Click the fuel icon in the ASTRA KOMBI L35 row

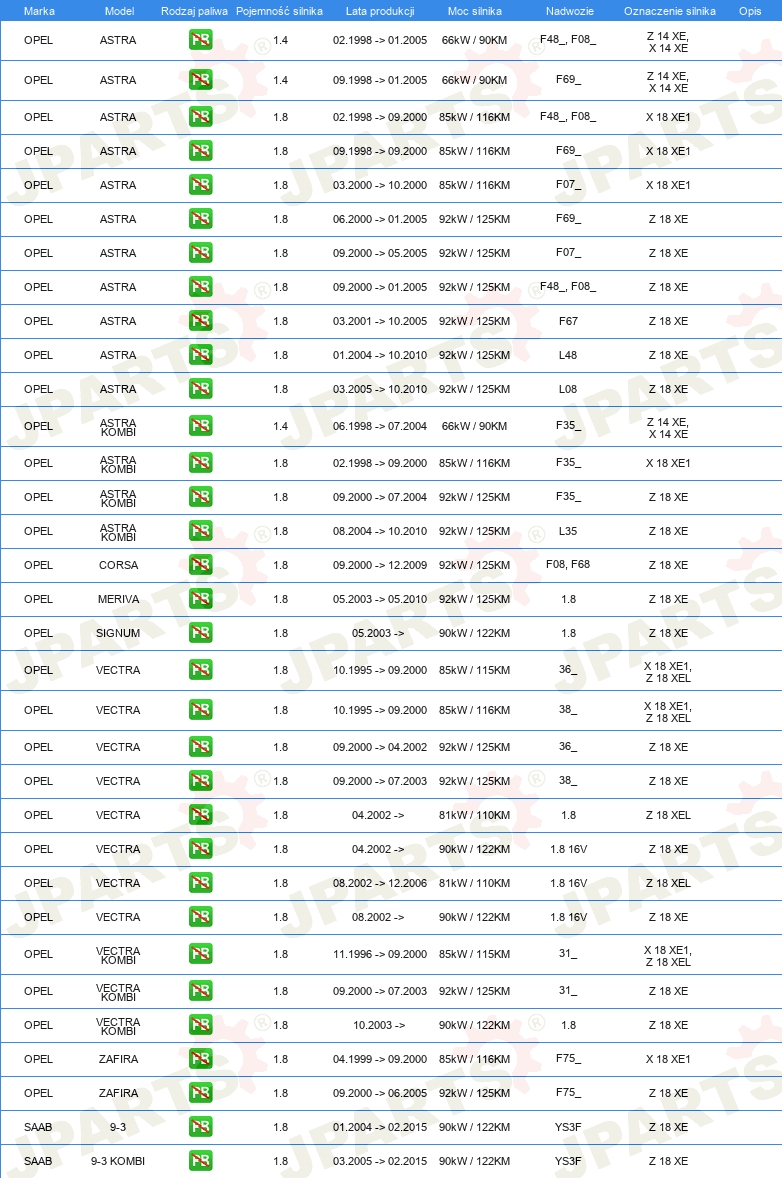tap(201, 530)
